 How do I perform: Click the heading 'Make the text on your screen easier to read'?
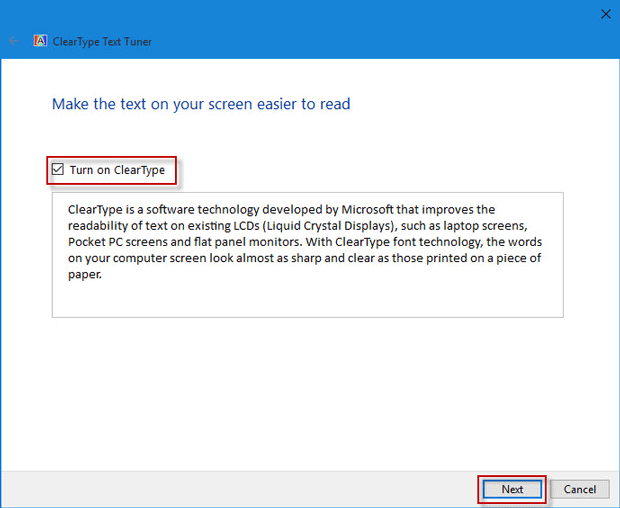(201, 104)
